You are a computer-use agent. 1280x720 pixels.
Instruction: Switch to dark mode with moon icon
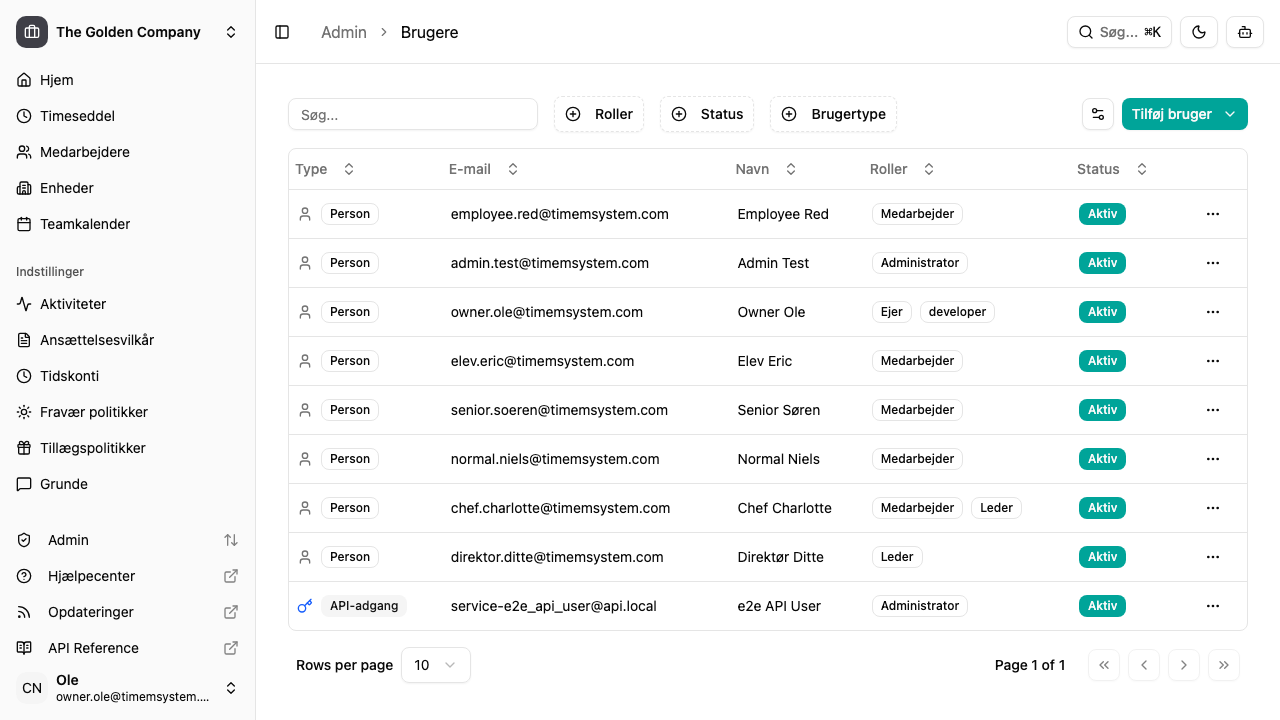1199,32
